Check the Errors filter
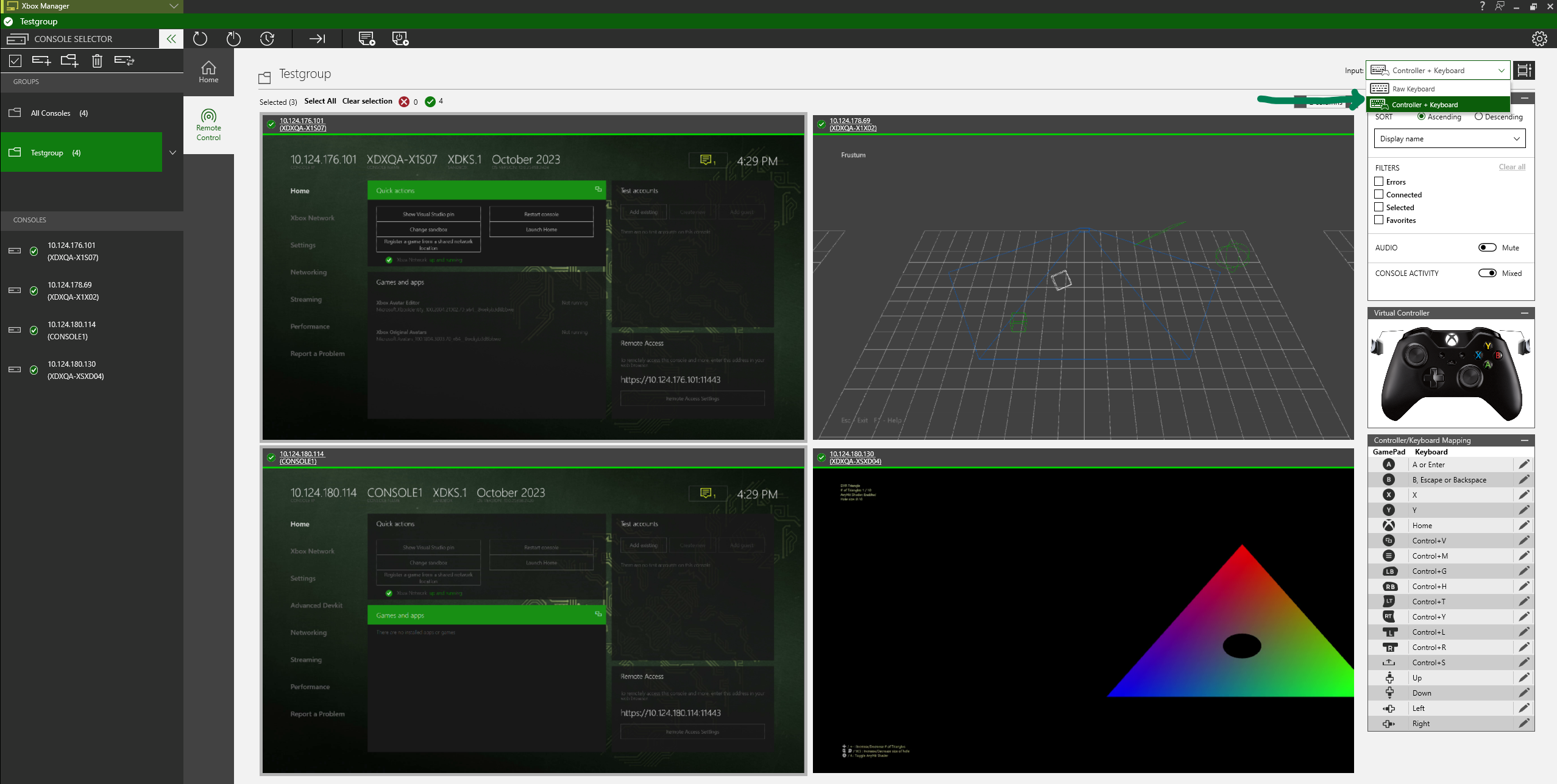 point(1378,182)
